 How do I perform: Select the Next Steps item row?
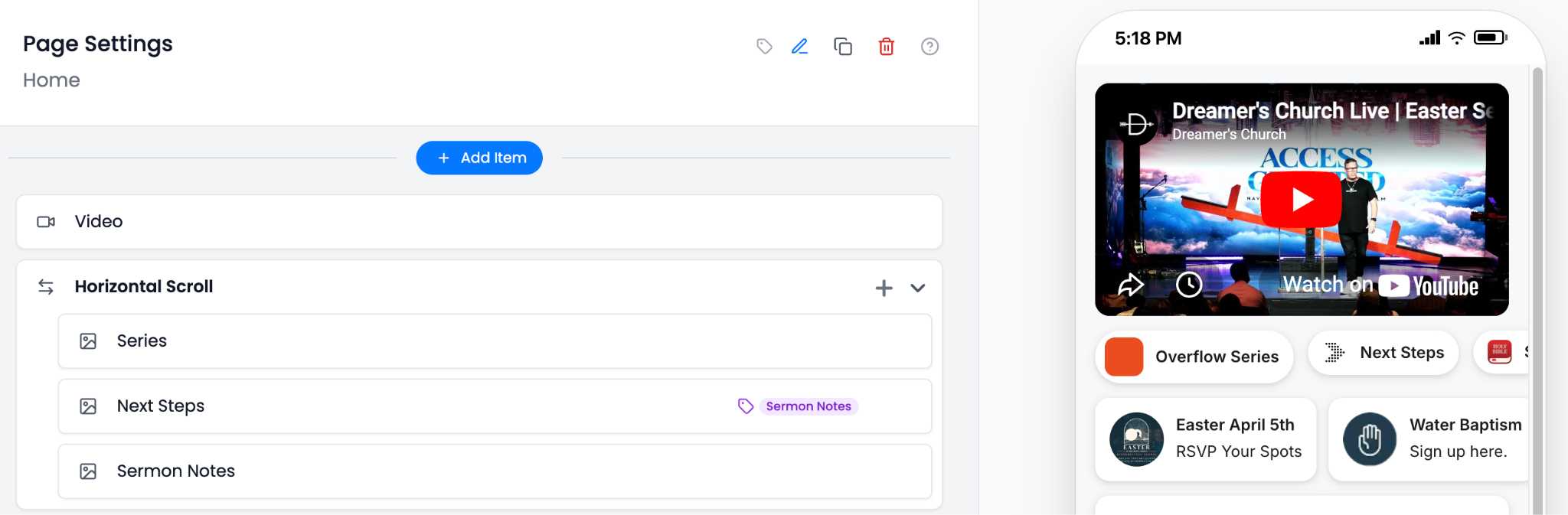(x=383, y=406)
